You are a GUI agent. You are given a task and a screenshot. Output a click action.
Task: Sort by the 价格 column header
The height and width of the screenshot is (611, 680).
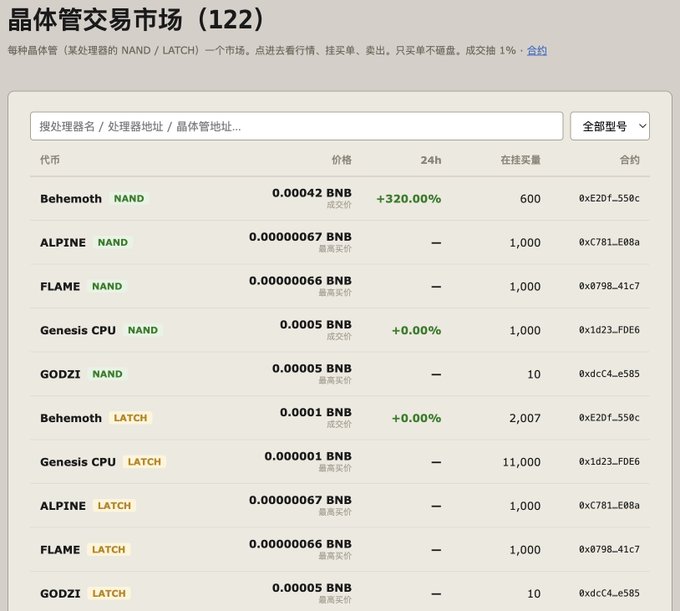pos(341,160)
